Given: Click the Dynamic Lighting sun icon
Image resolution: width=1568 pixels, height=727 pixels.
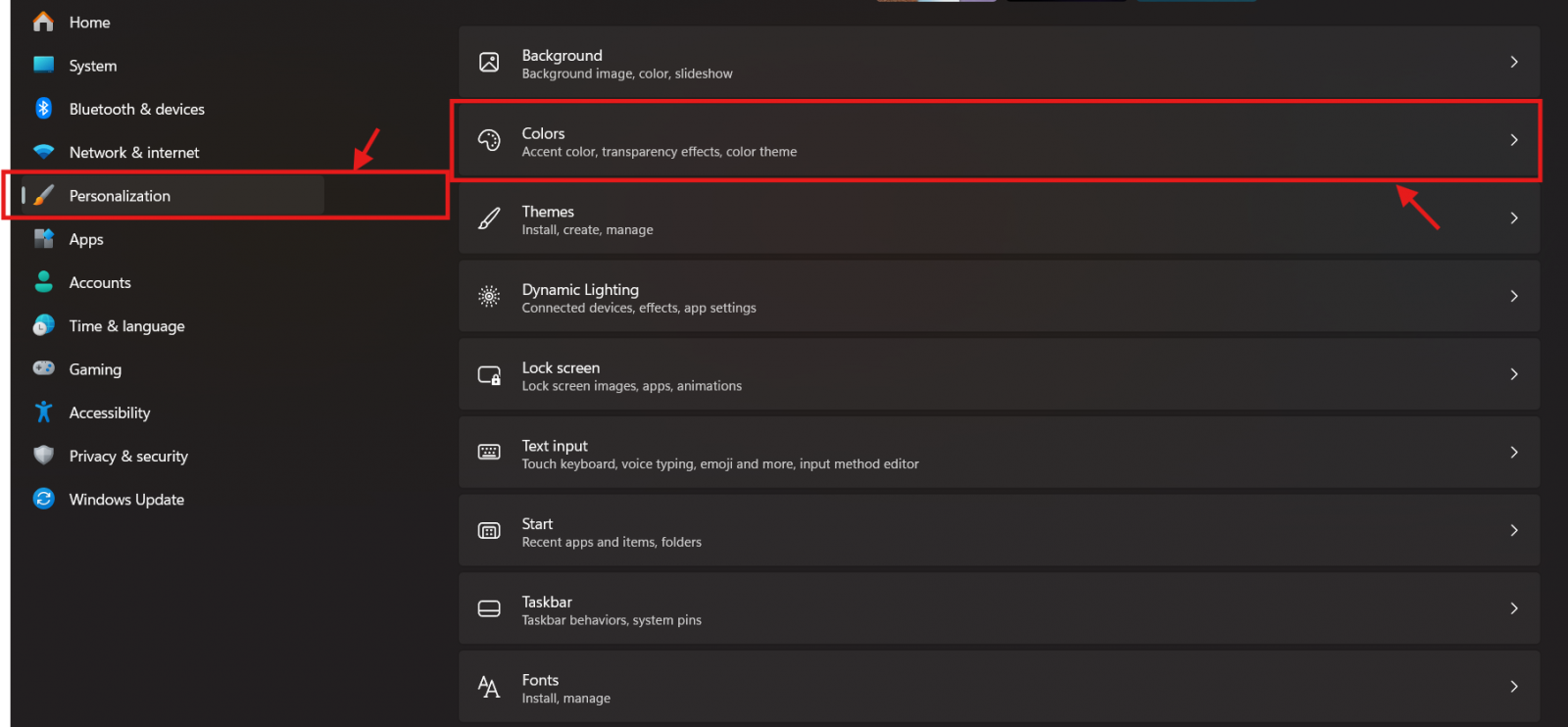Looking at the screenshot, I should click(489, 297).
